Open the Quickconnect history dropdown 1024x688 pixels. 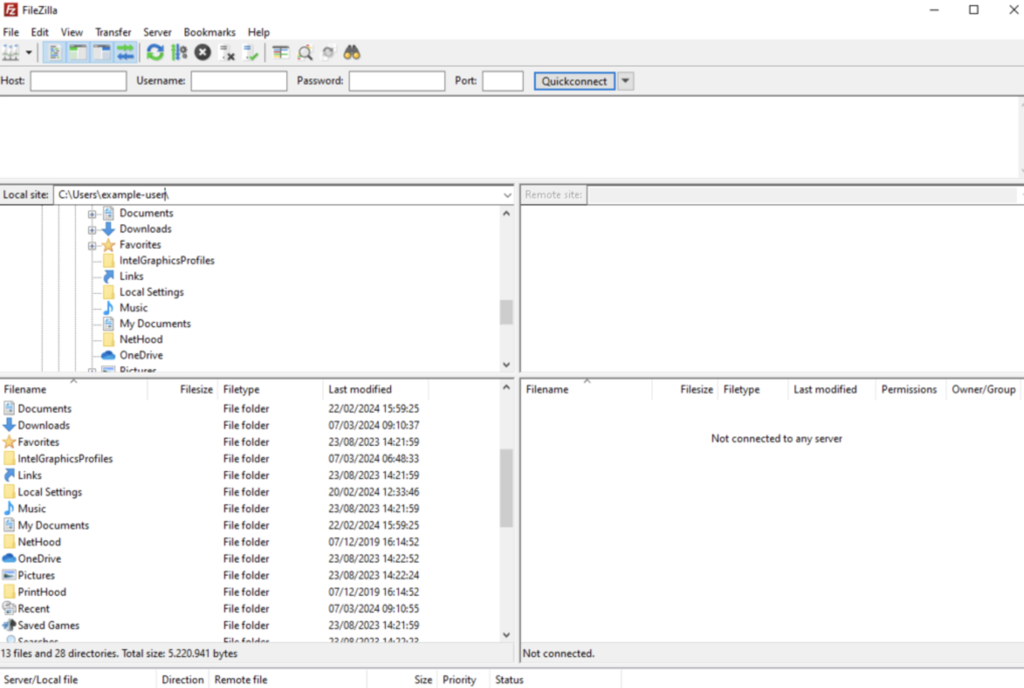coord(625,81)
